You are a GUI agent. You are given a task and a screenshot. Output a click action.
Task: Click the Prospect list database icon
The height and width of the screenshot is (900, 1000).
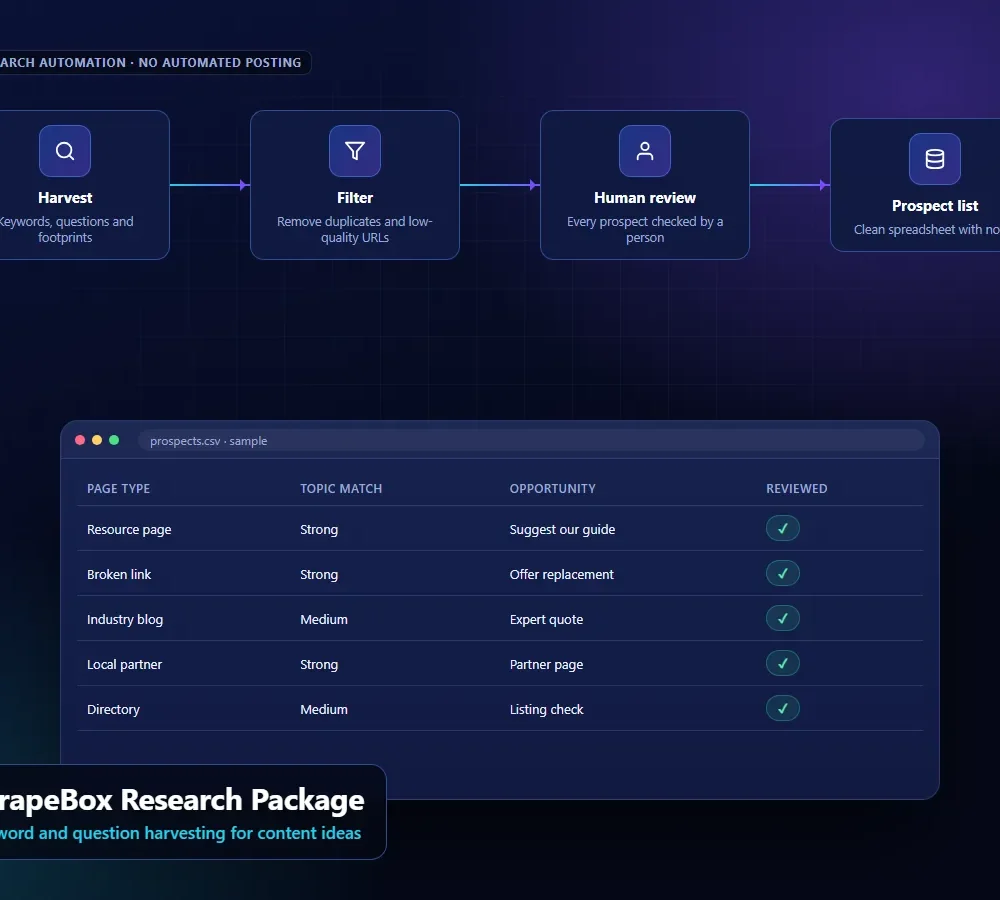[935, 159]
